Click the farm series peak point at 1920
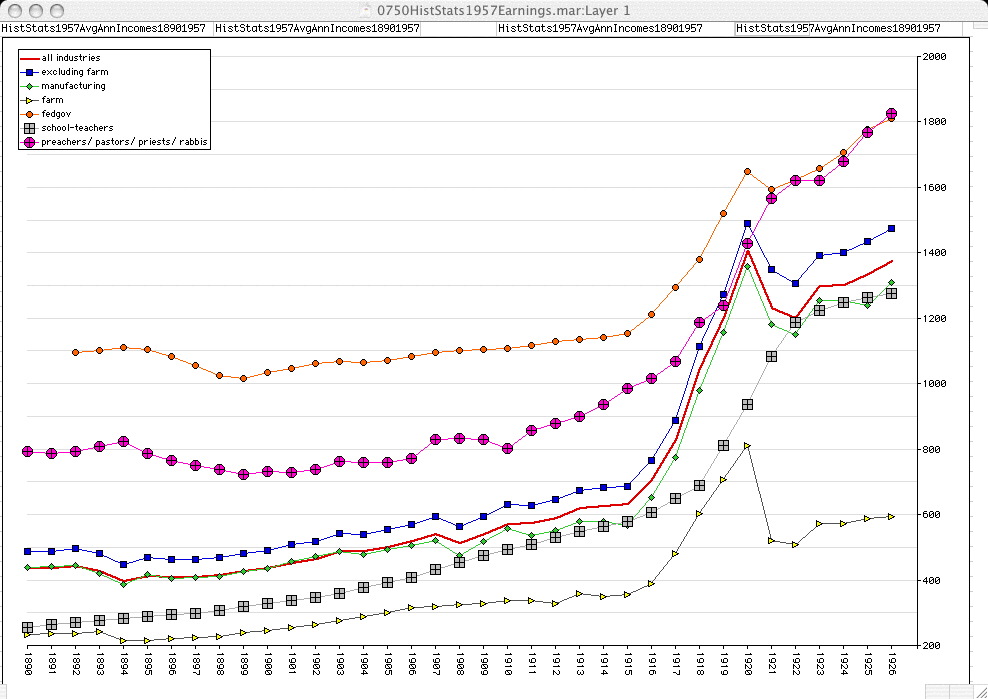The width and height of the screenshot is (988, 699). coord(747,446)
